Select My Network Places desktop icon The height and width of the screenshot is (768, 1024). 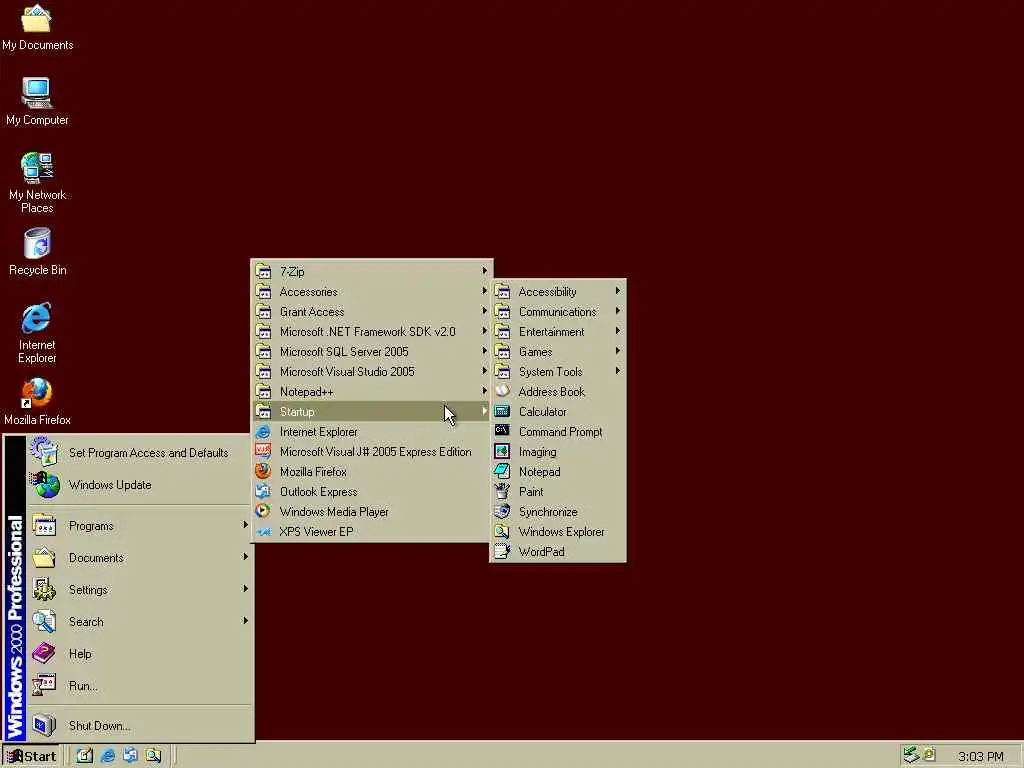pyautogui.click(x=37, y=182)
